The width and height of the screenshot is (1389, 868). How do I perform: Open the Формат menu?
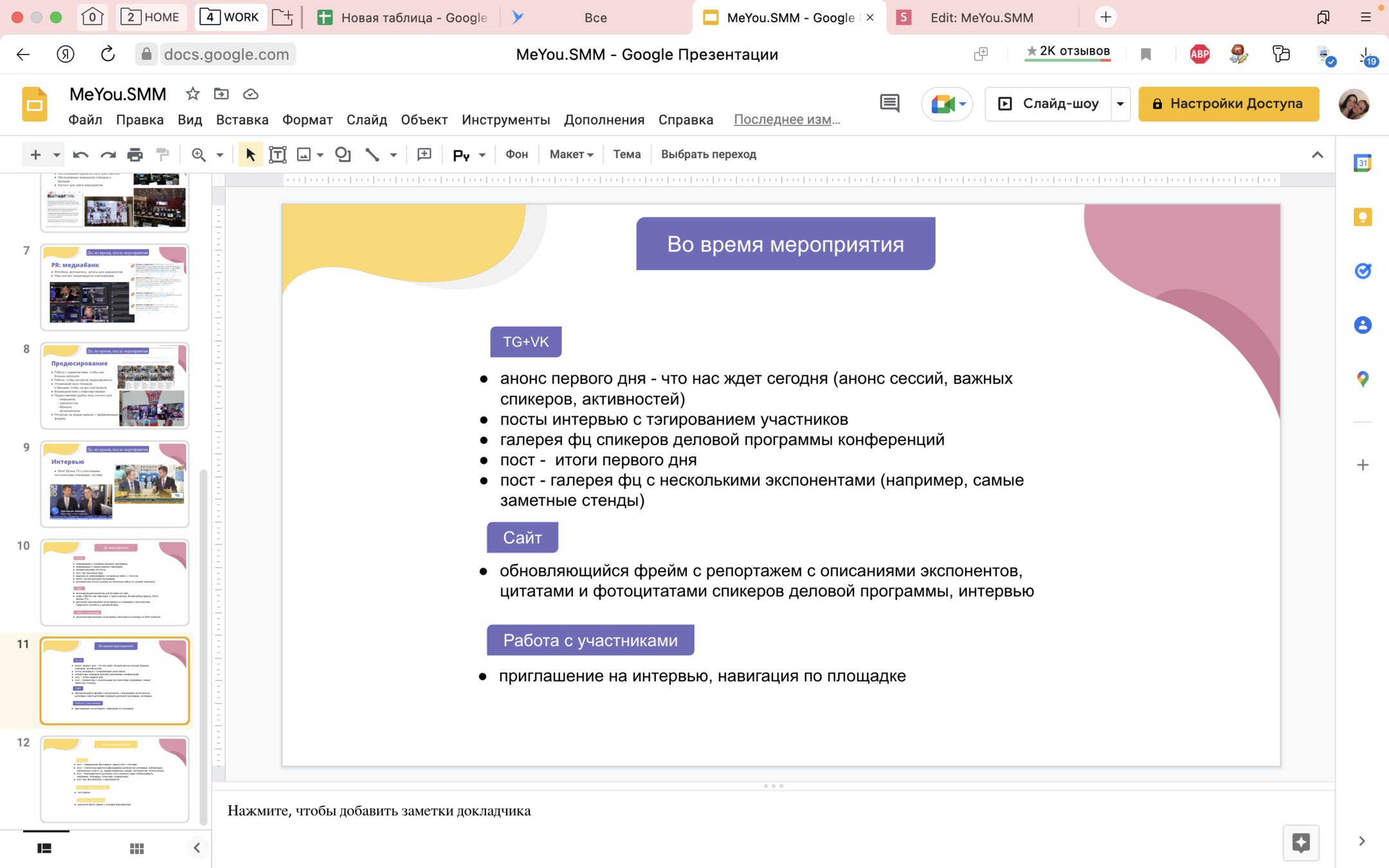point(307,120)
